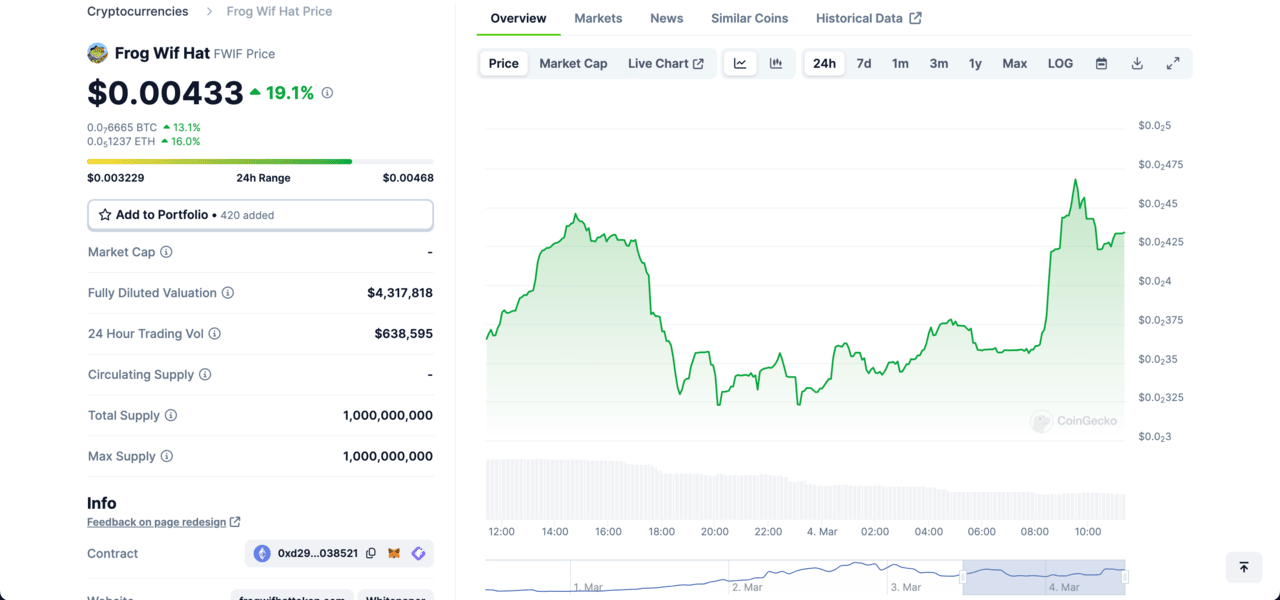1280x600 pixels.
Task: Show info for Fully Diluted Valuation
Action: click(228, 293)
